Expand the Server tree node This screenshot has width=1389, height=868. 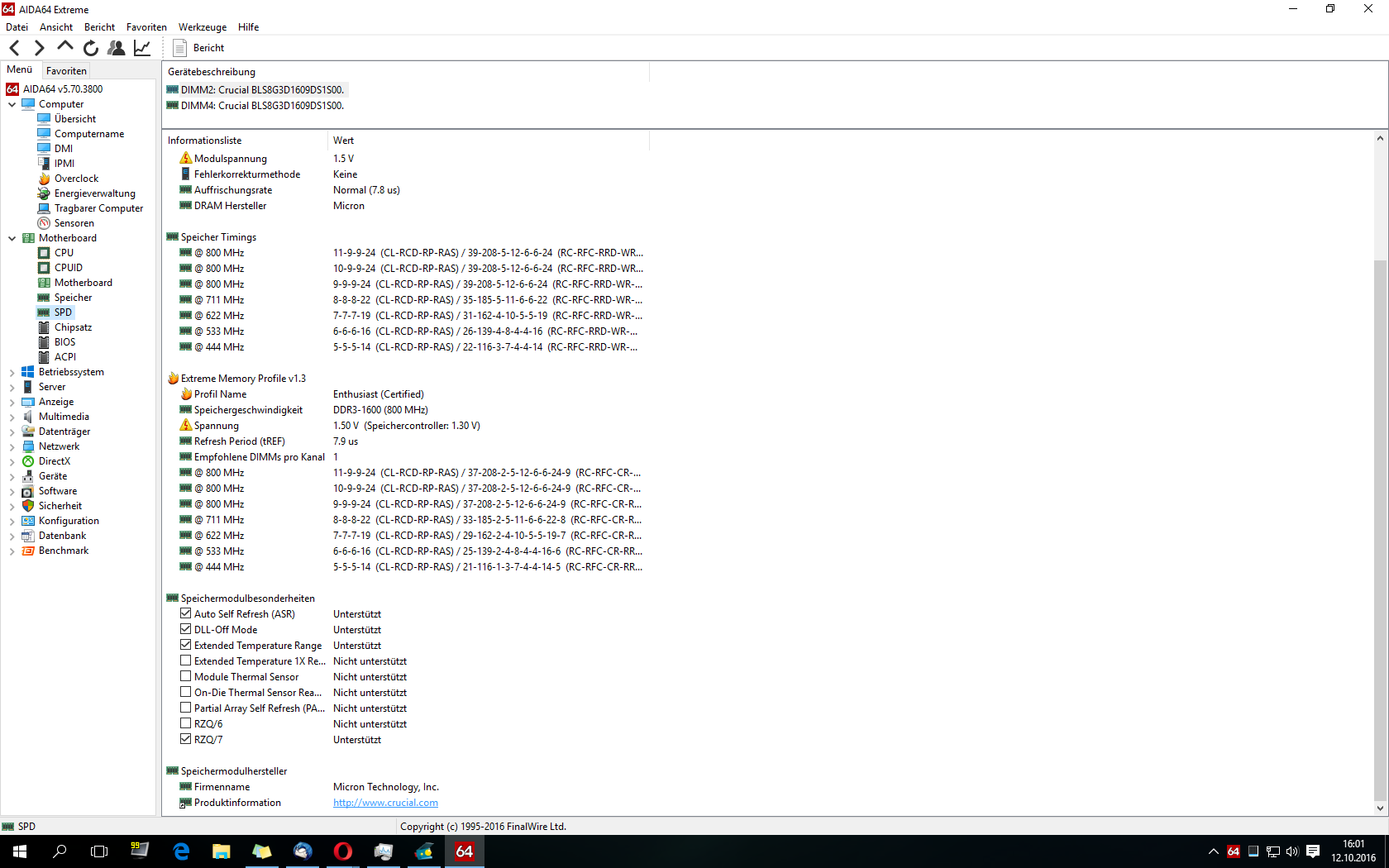click(12, 387)
